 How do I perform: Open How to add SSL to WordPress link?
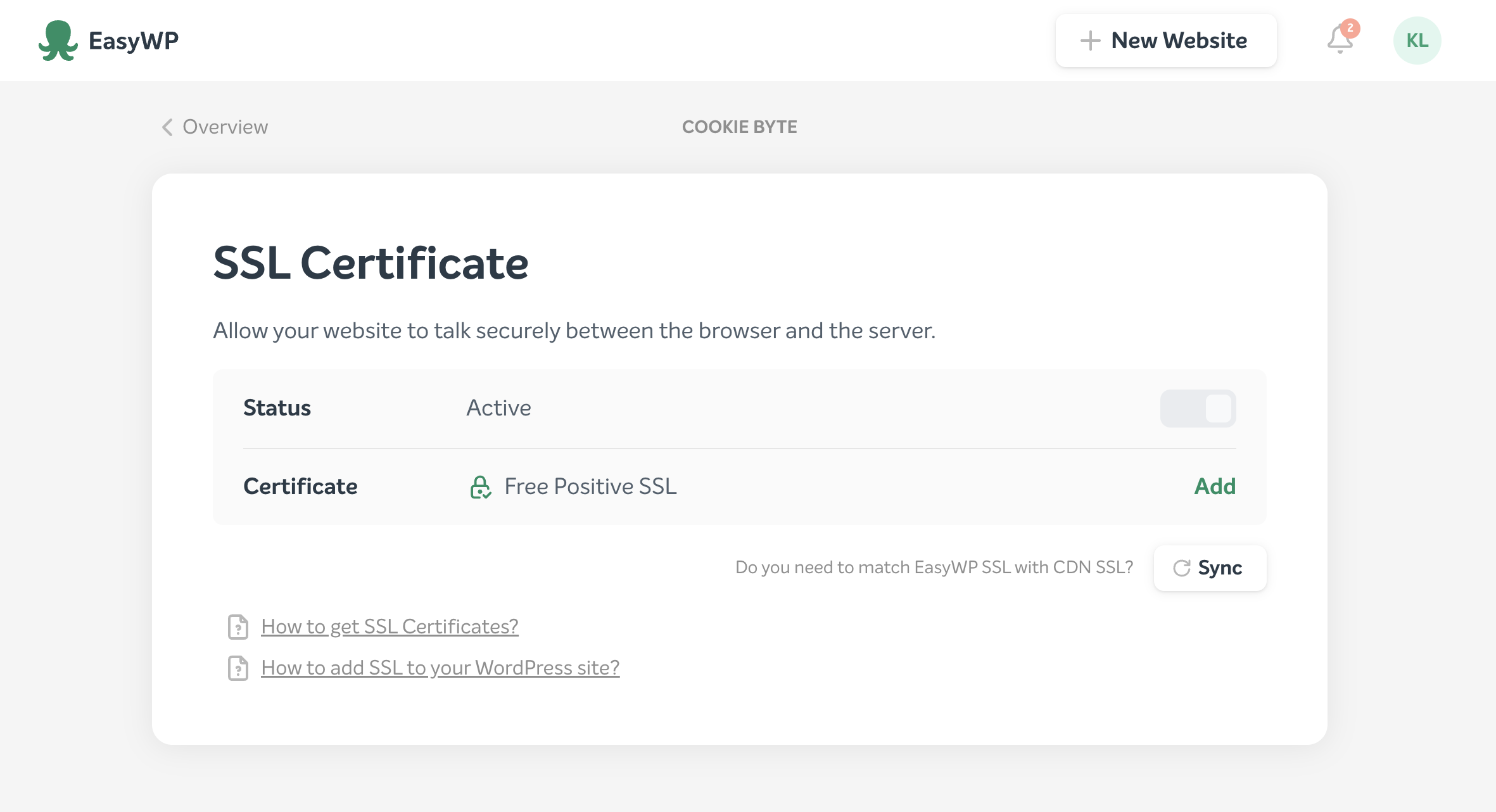[440, 668]
